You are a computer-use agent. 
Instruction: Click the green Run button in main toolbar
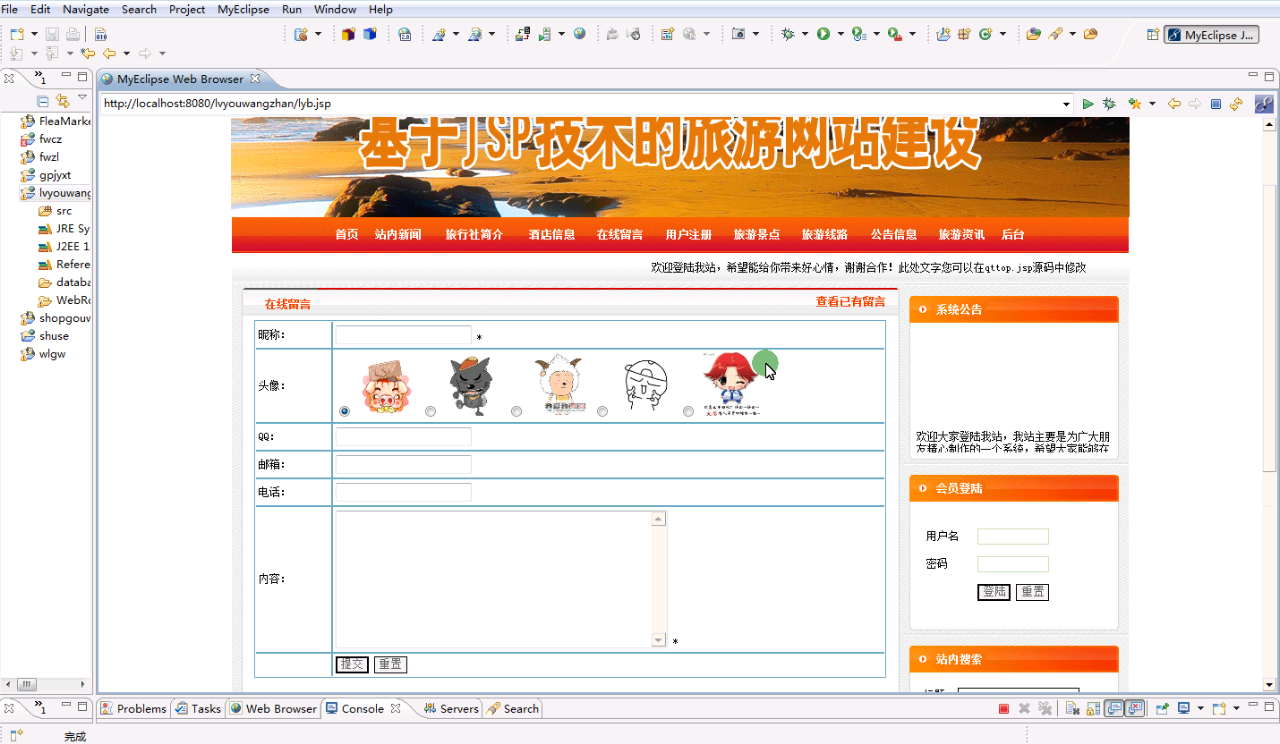pyautogui.click(x=823, y=34)
